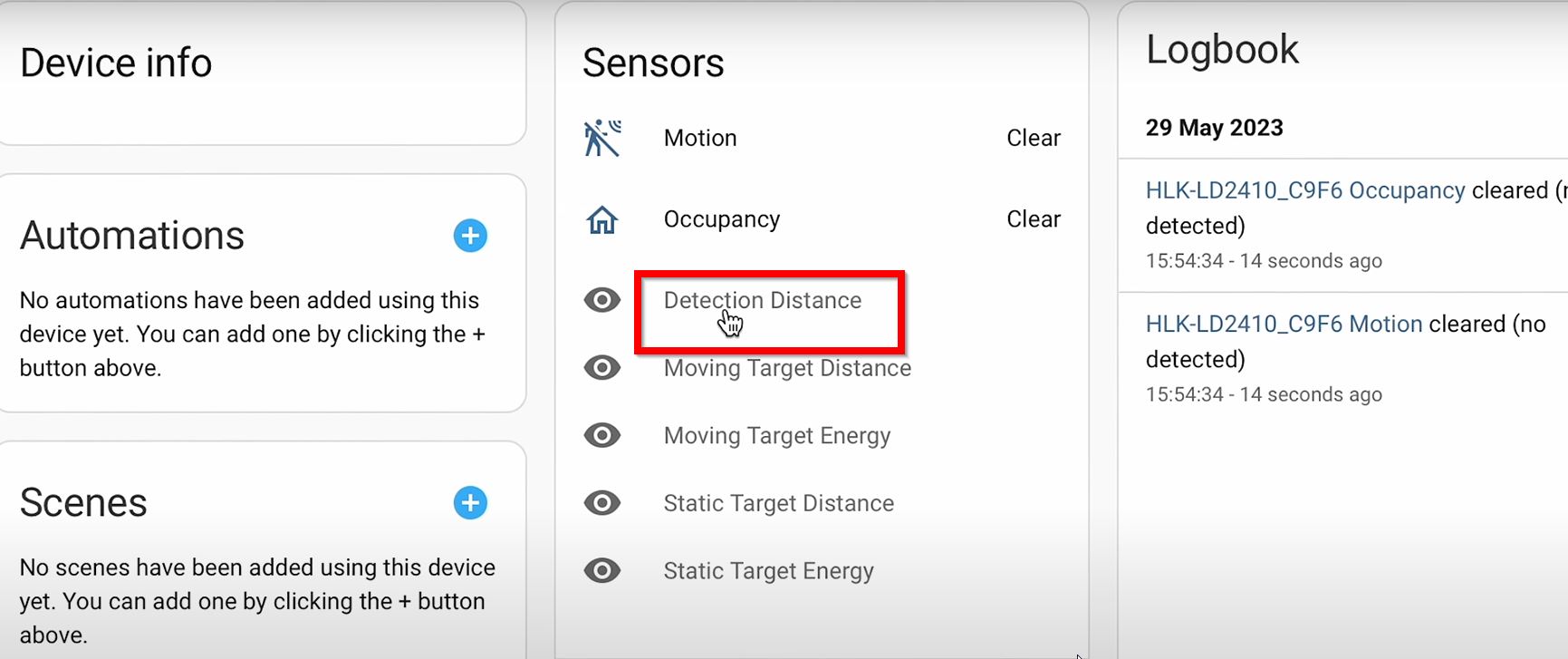The image size is (1568, 659).
Task: Toggle eye icon beside Detection Distance
Action: point(602,300)
